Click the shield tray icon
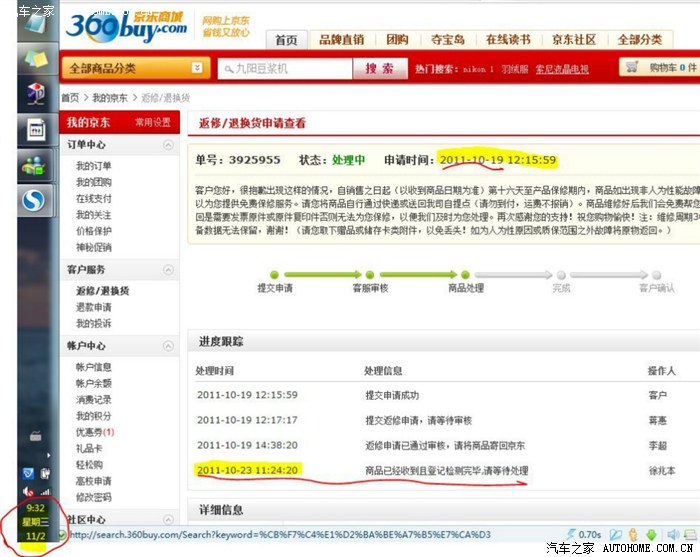This screenshot has width=700, height=557. tap(28, 473)
